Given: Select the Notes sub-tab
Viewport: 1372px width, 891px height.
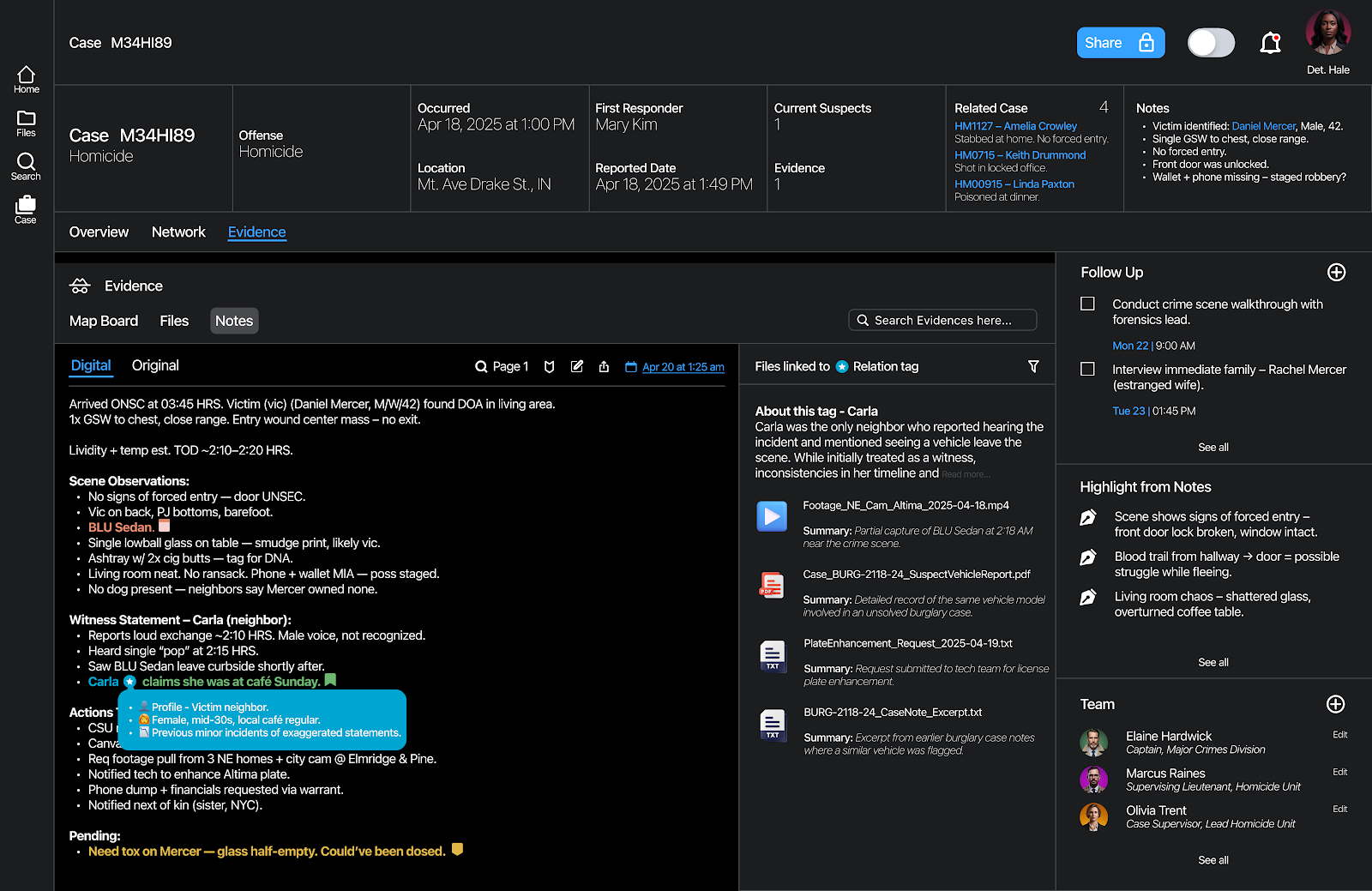Looking at the screenshot, I should [234, 321].
